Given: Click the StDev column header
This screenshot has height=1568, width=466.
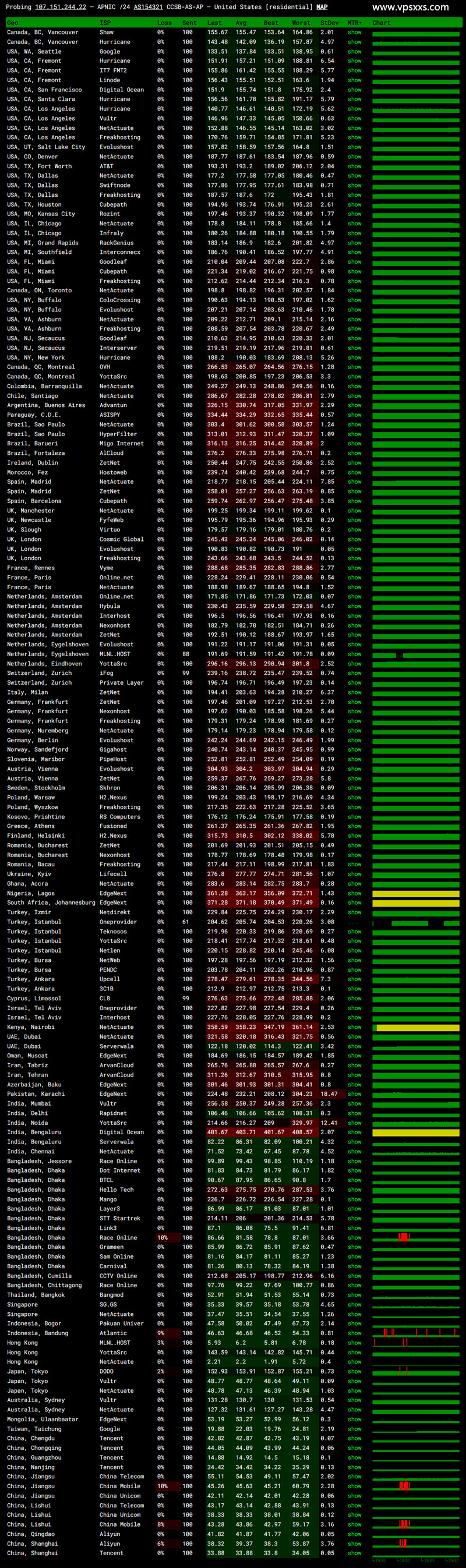Looking at the screenshot, I should pos(330,23).
